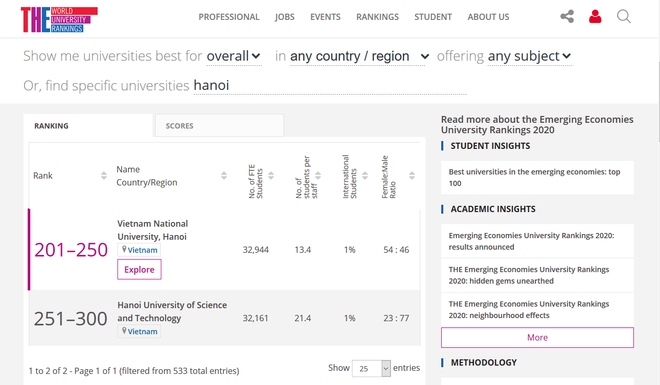Screen dimensions: 660x385
Task: Click the 201–250 rank value
Action: click(x=71, y=250)
